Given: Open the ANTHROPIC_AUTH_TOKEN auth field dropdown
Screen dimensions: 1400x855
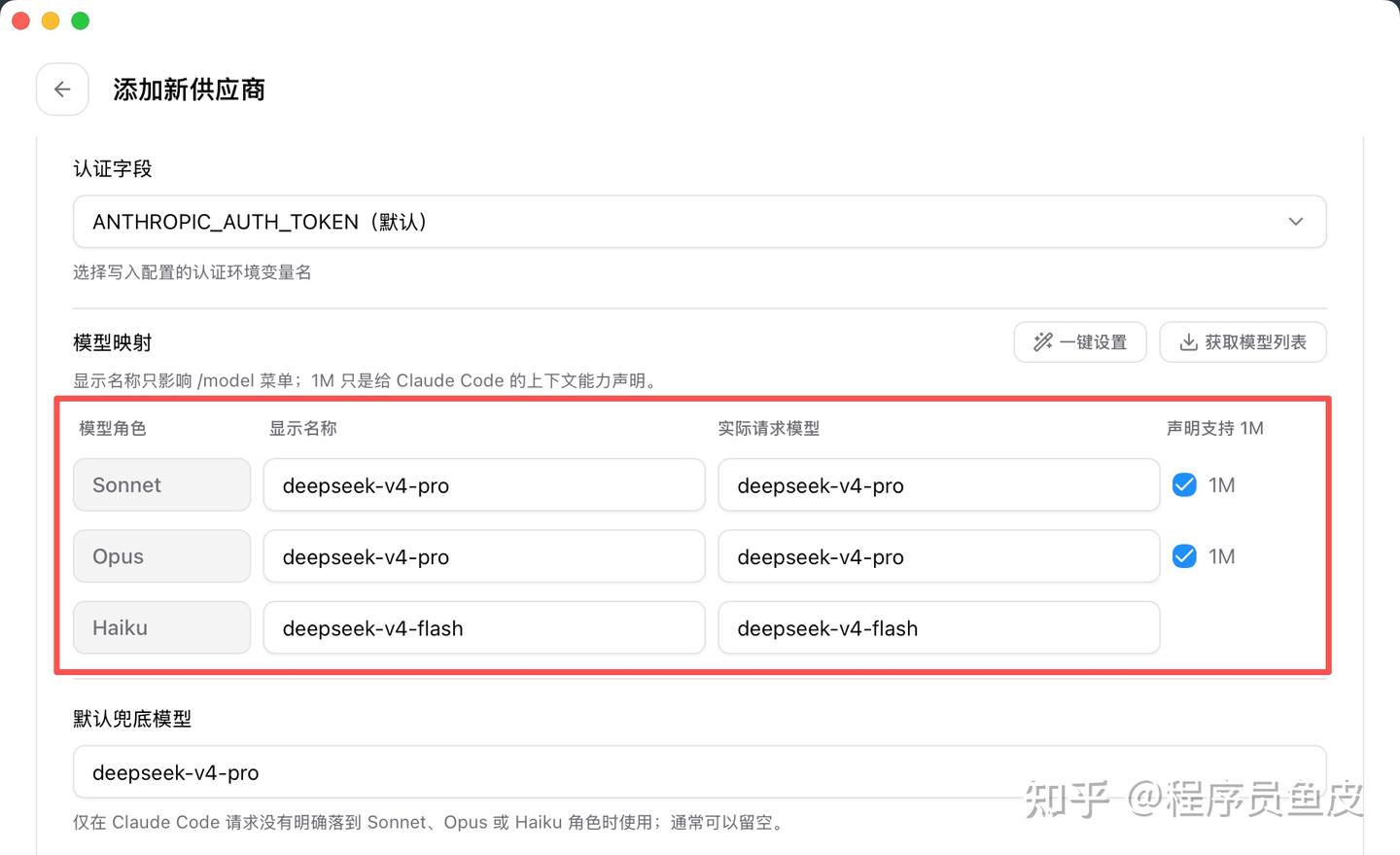Looking at the screenshot, I should pyautogui.click(x=699, y=222).
